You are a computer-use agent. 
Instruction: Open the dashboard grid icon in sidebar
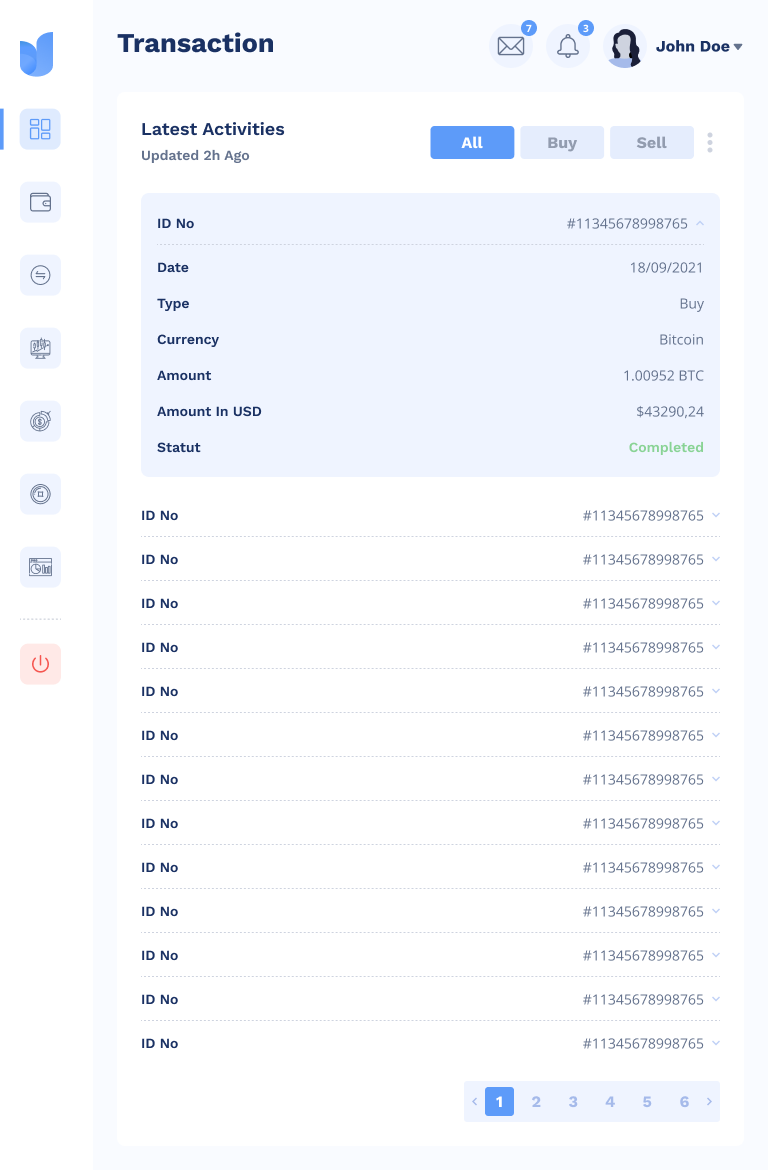40,129
